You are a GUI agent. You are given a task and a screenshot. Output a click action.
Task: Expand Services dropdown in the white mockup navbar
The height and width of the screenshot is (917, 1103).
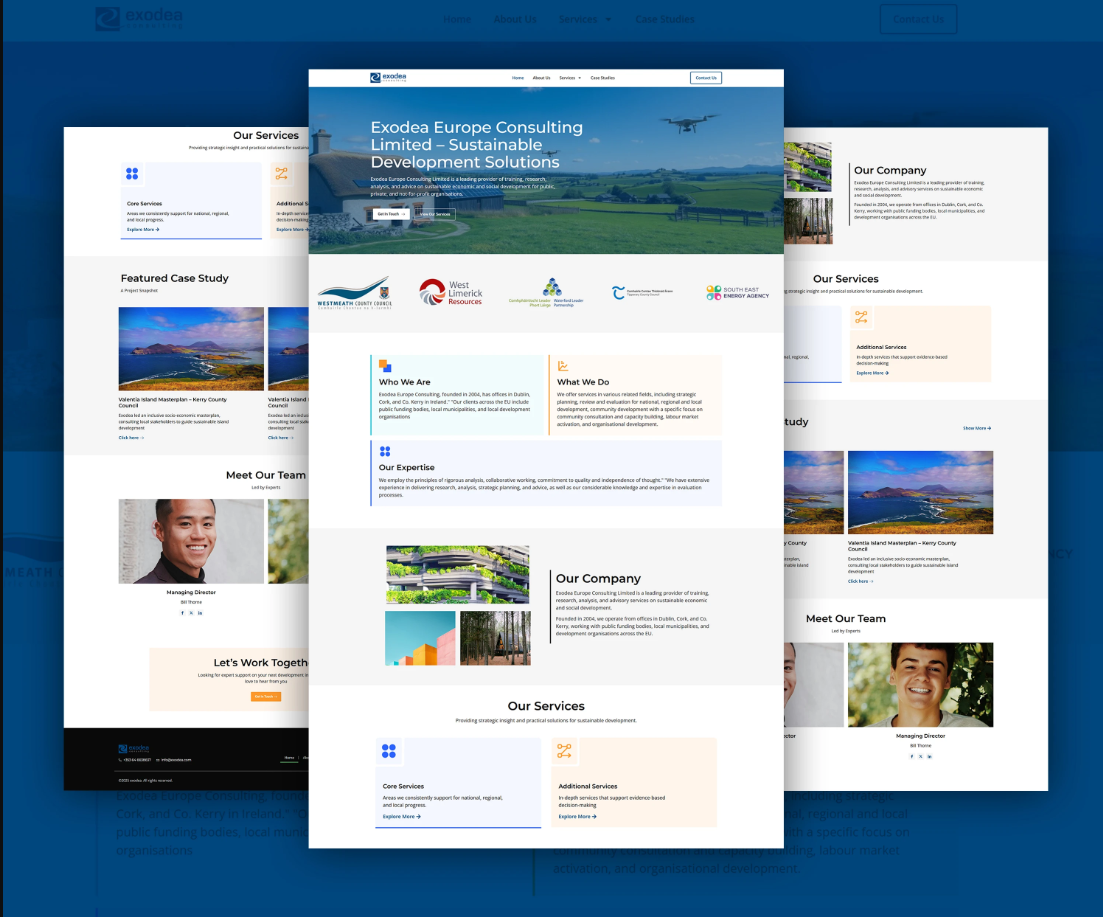tap(570, 78)
